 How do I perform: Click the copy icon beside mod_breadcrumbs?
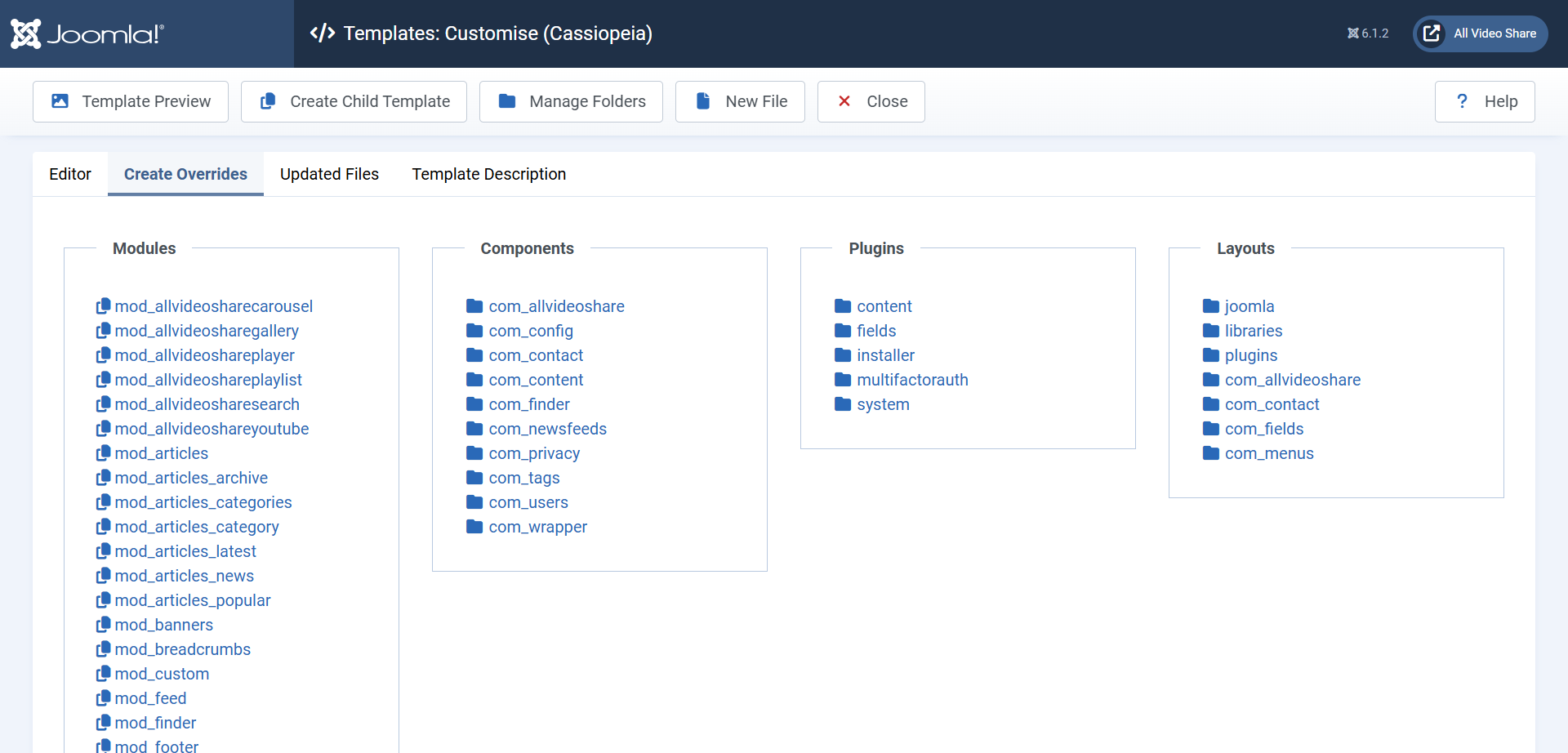click(103, 649)
